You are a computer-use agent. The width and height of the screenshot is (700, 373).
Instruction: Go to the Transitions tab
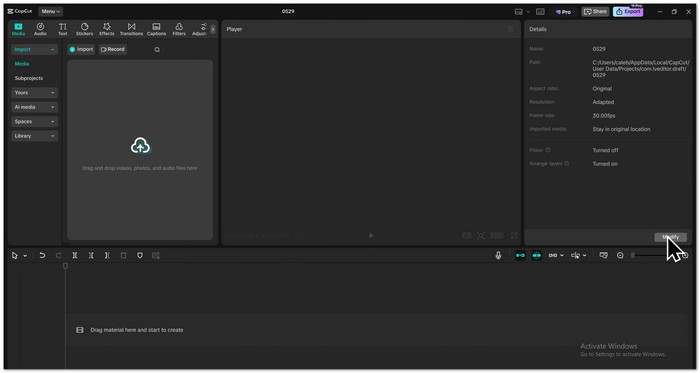pos(131,29)
